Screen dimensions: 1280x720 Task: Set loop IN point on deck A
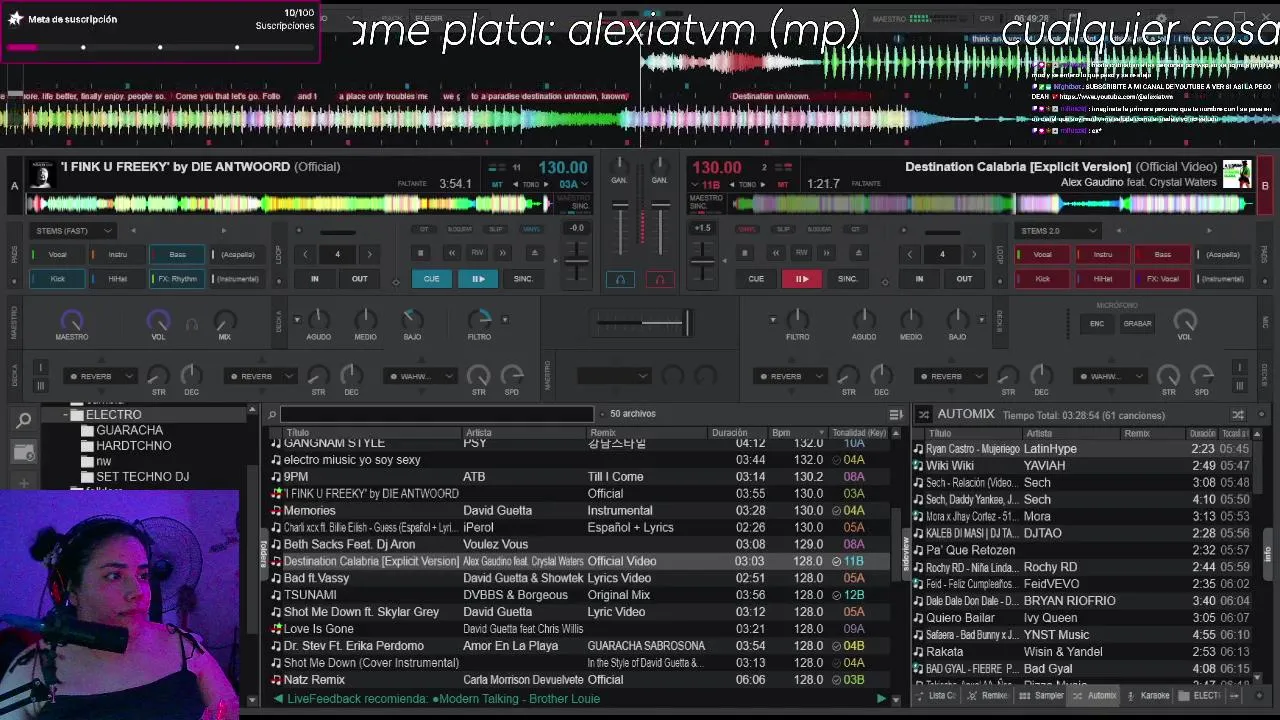coord(315,279)
